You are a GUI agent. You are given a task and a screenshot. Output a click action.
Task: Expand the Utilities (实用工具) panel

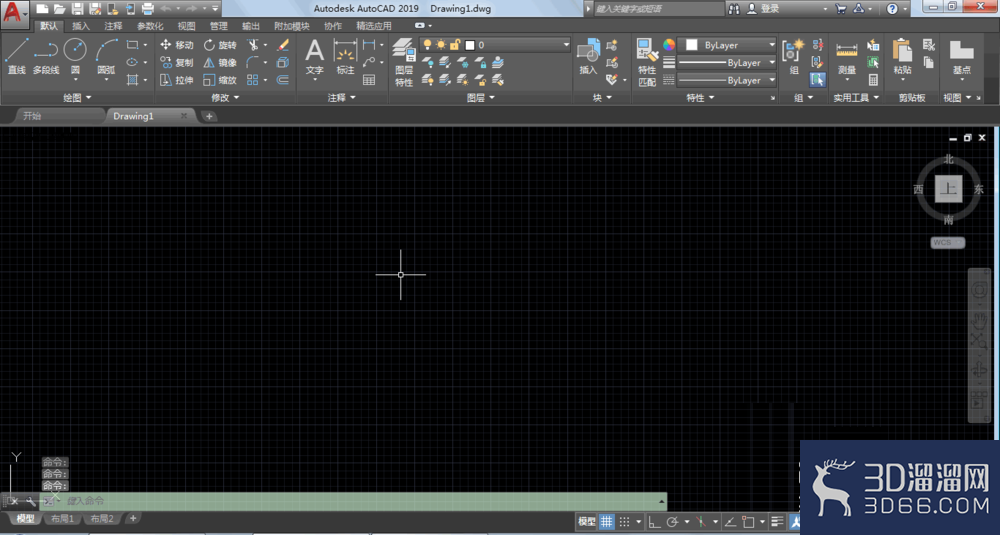coord(856,98)
